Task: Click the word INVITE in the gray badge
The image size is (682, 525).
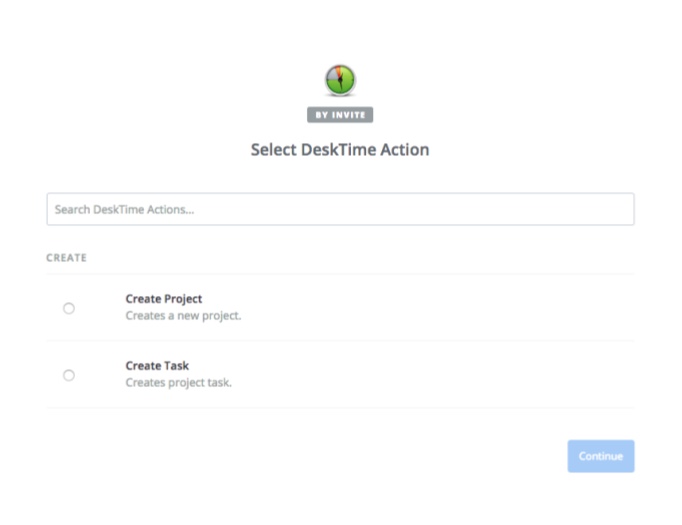Action: point(348,115)
